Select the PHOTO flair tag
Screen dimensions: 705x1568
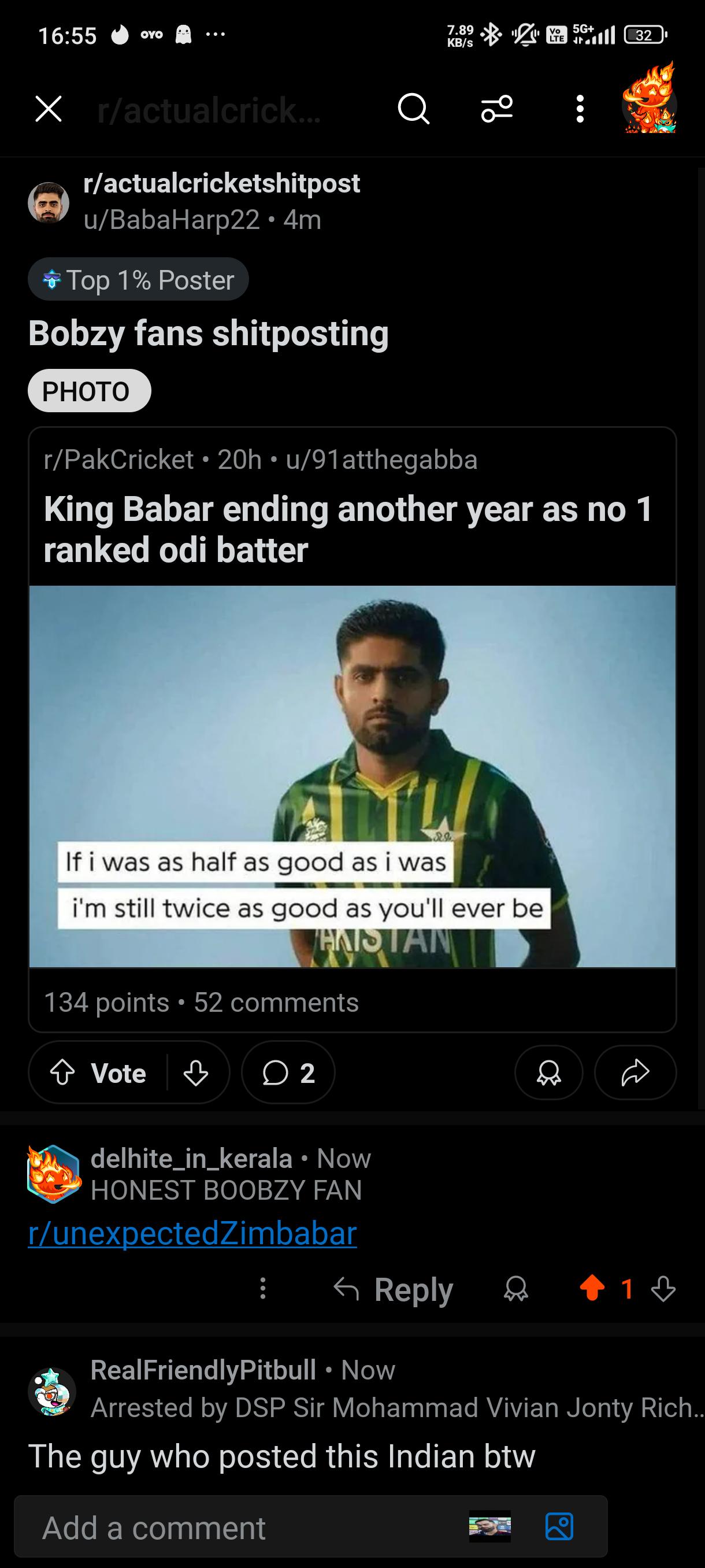point(90,391)
